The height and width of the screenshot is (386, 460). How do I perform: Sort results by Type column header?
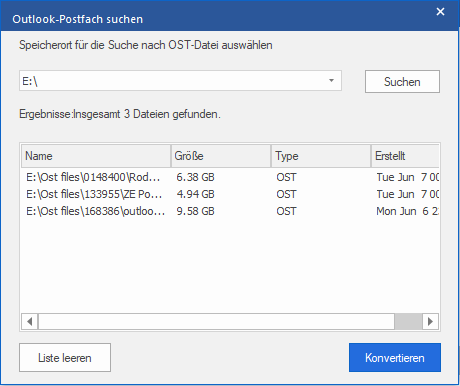pyautogui.click(x=321, y=156)
